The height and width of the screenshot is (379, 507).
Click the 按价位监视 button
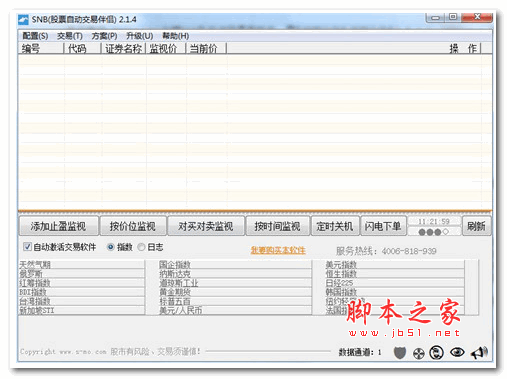(x=133, y=226)
